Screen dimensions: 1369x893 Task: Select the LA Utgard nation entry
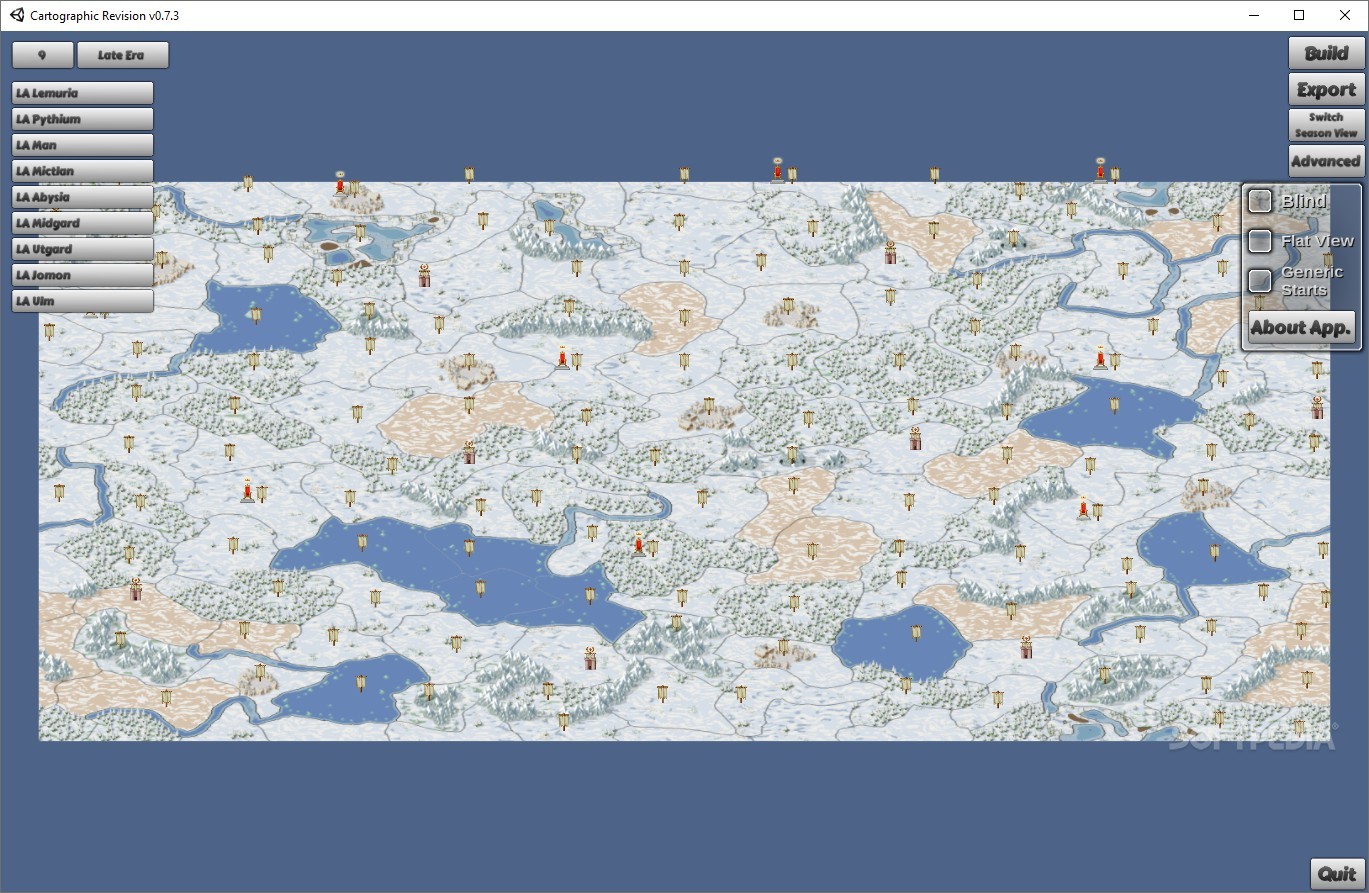pos(82,249)
